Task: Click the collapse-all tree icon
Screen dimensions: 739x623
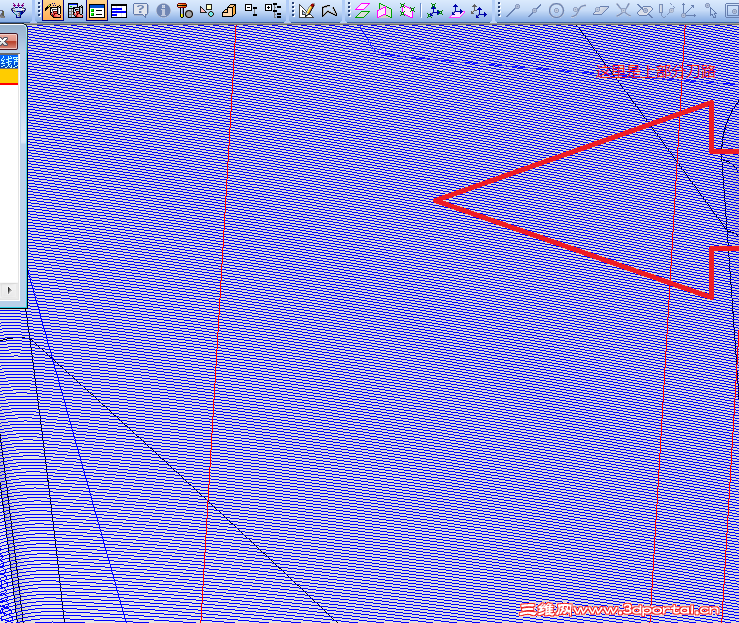Action: click(251, 10)
